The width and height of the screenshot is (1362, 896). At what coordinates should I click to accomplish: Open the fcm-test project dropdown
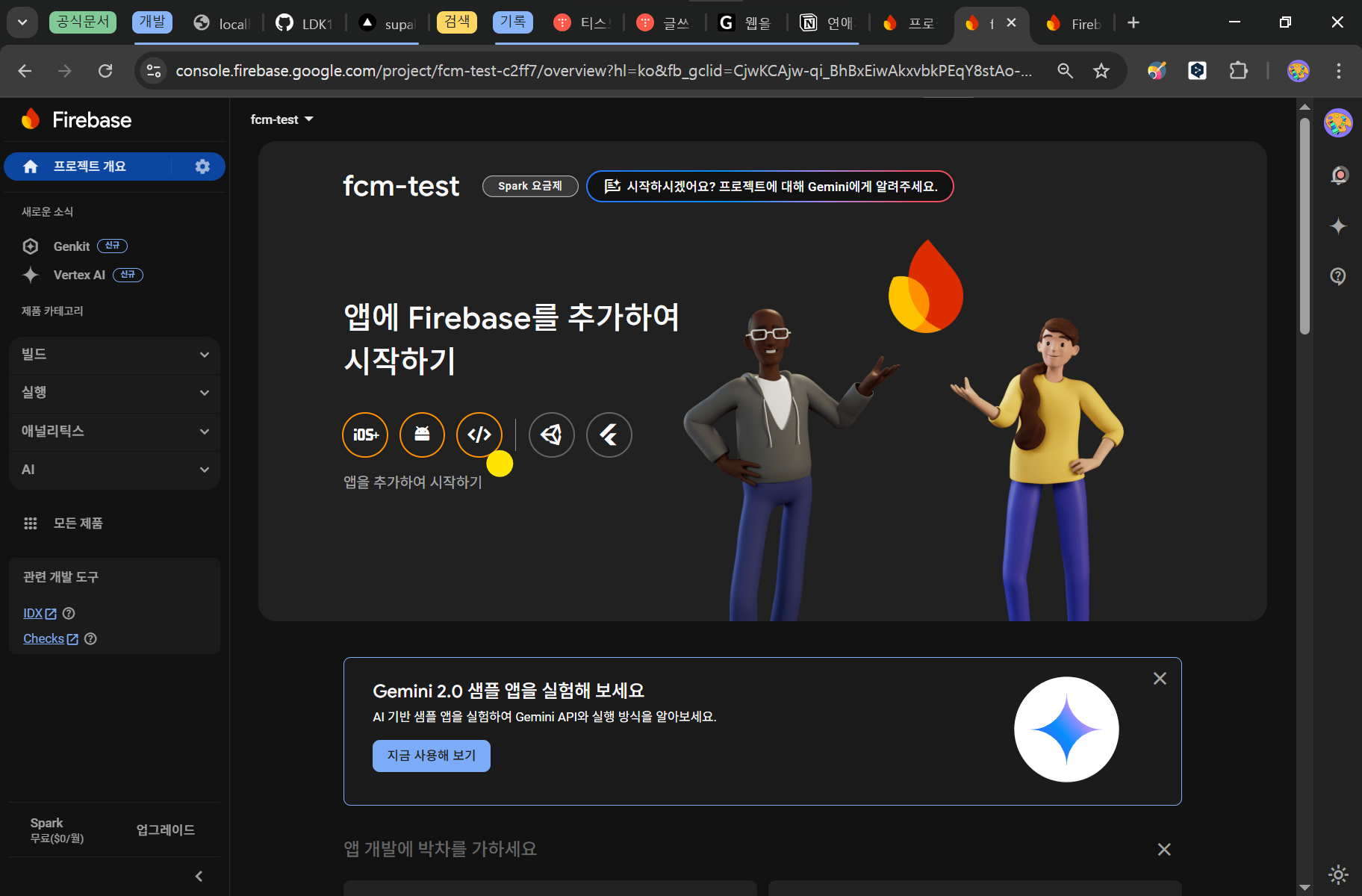(x=282, y=119)
